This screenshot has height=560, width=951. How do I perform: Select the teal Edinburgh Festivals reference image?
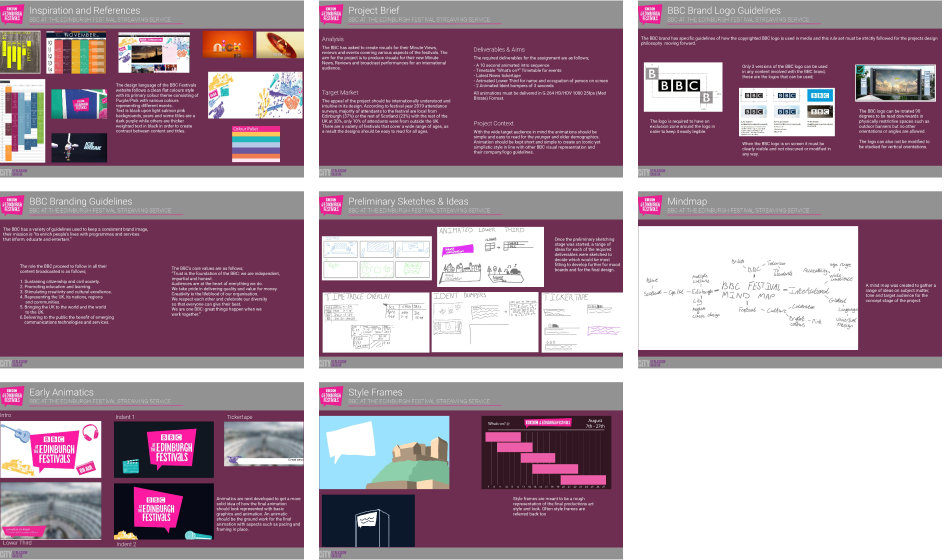click(x=79, y=104)
